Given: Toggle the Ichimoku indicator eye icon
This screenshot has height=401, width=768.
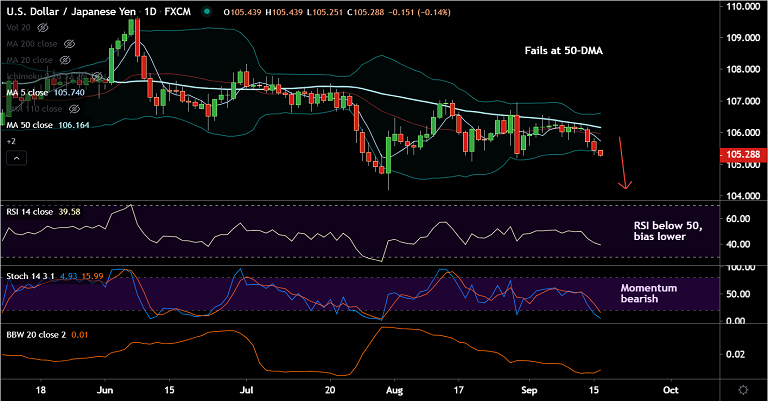Looking at the screenshot, I should coord(98,76).
